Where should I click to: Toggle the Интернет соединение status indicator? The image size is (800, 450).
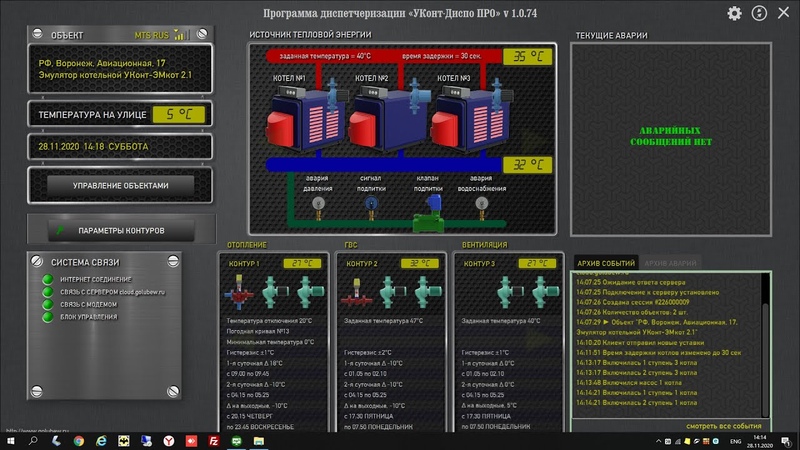pyautogui.click(x=48, y=279)
